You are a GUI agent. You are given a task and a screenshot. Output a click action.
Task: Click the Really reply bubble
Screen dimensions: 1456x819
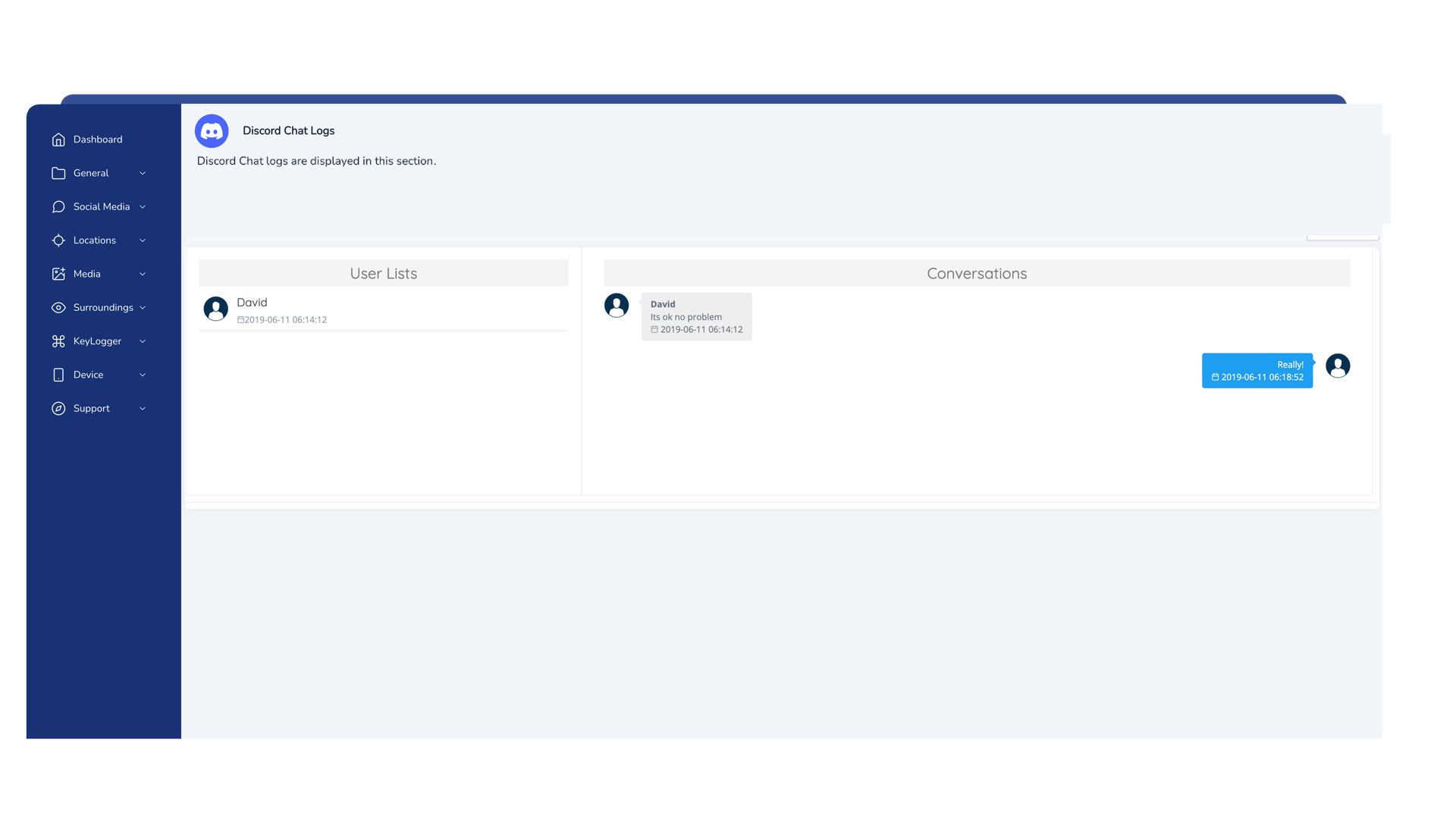(1257, 370)
